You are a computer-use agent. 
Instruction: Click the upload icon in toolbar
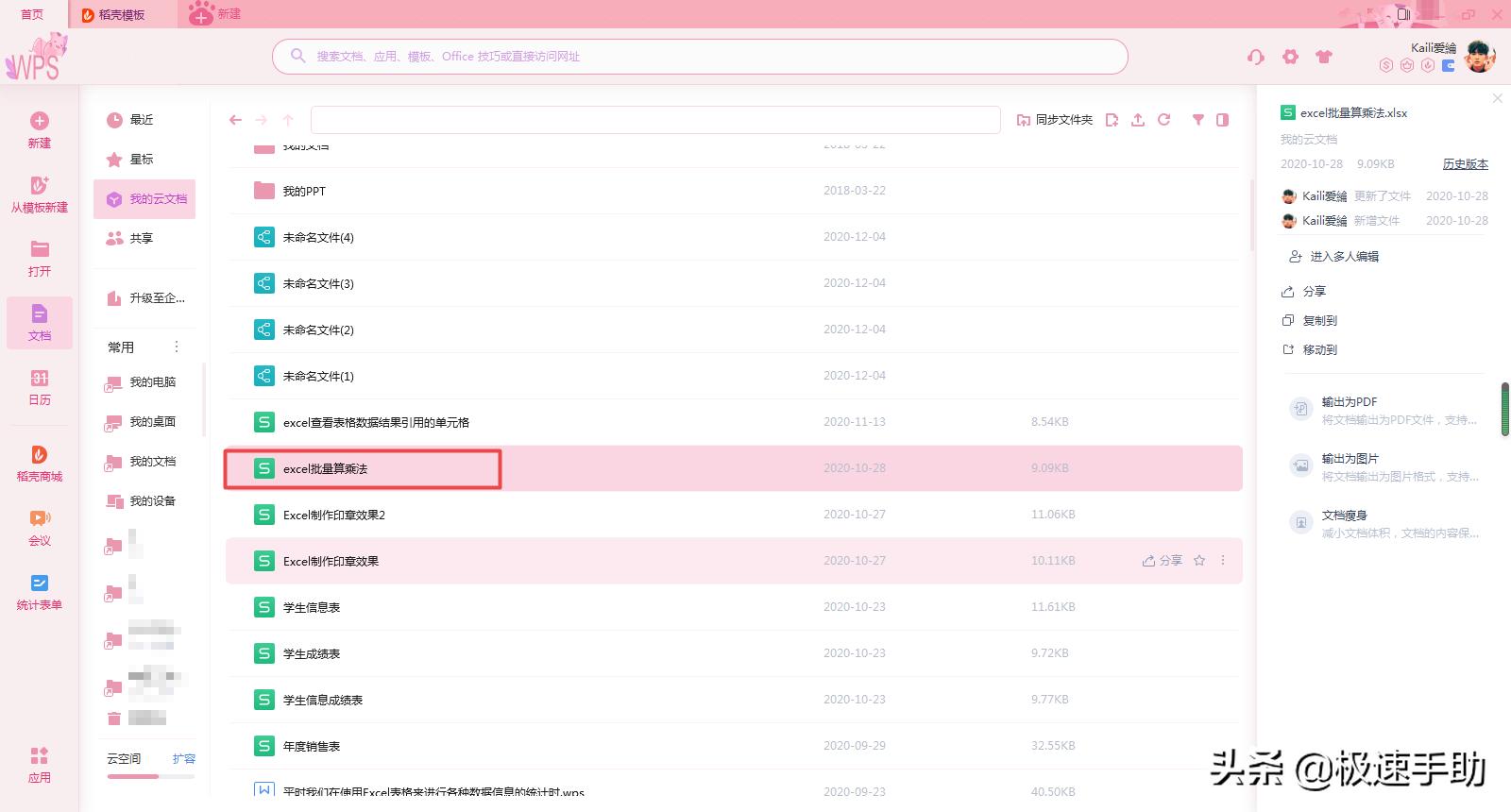pyautogui.click(x=1138, y=120)
